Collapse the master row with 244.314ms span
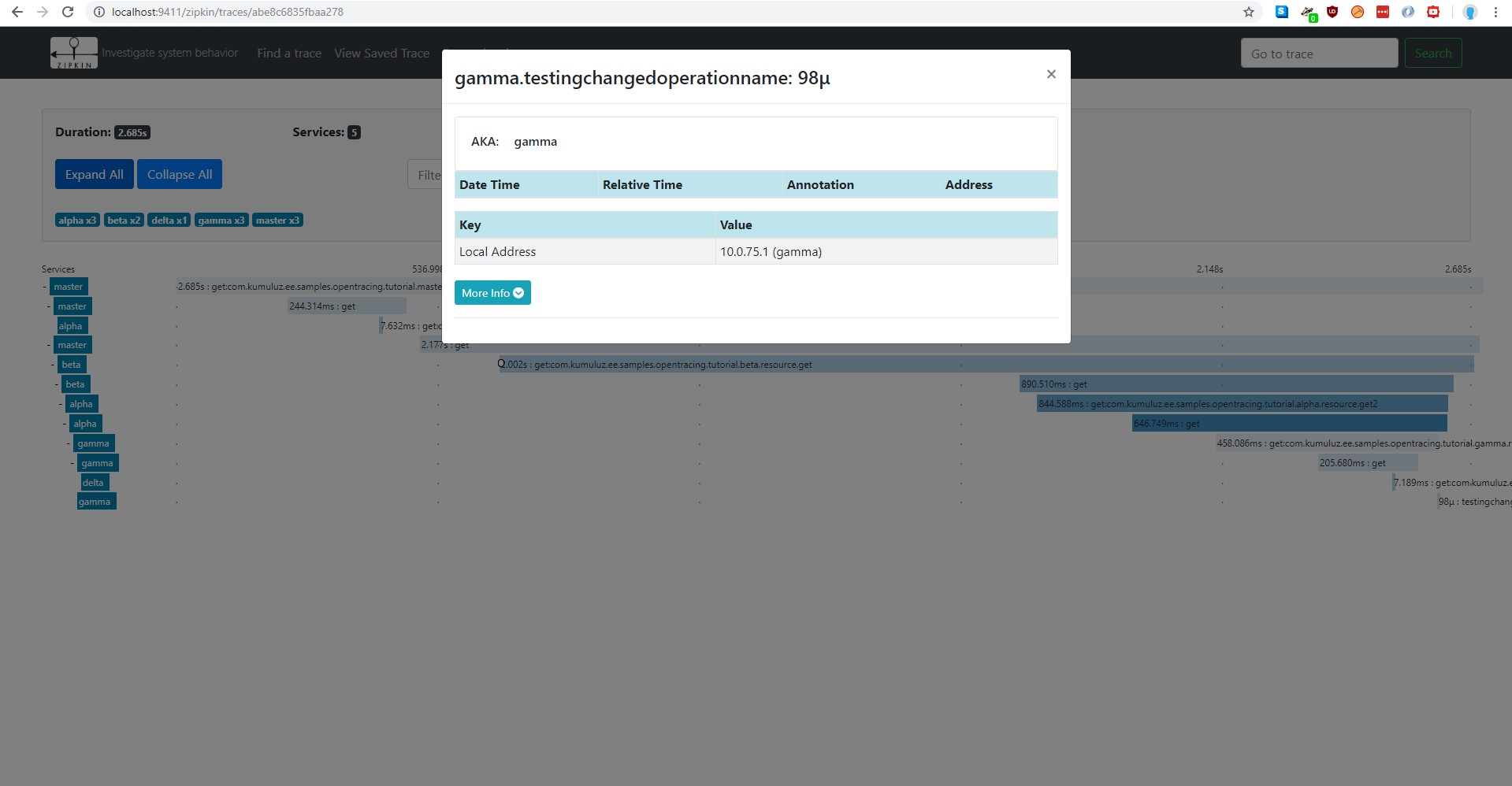Screen dimensions: 1512x786 pos(49,306)
